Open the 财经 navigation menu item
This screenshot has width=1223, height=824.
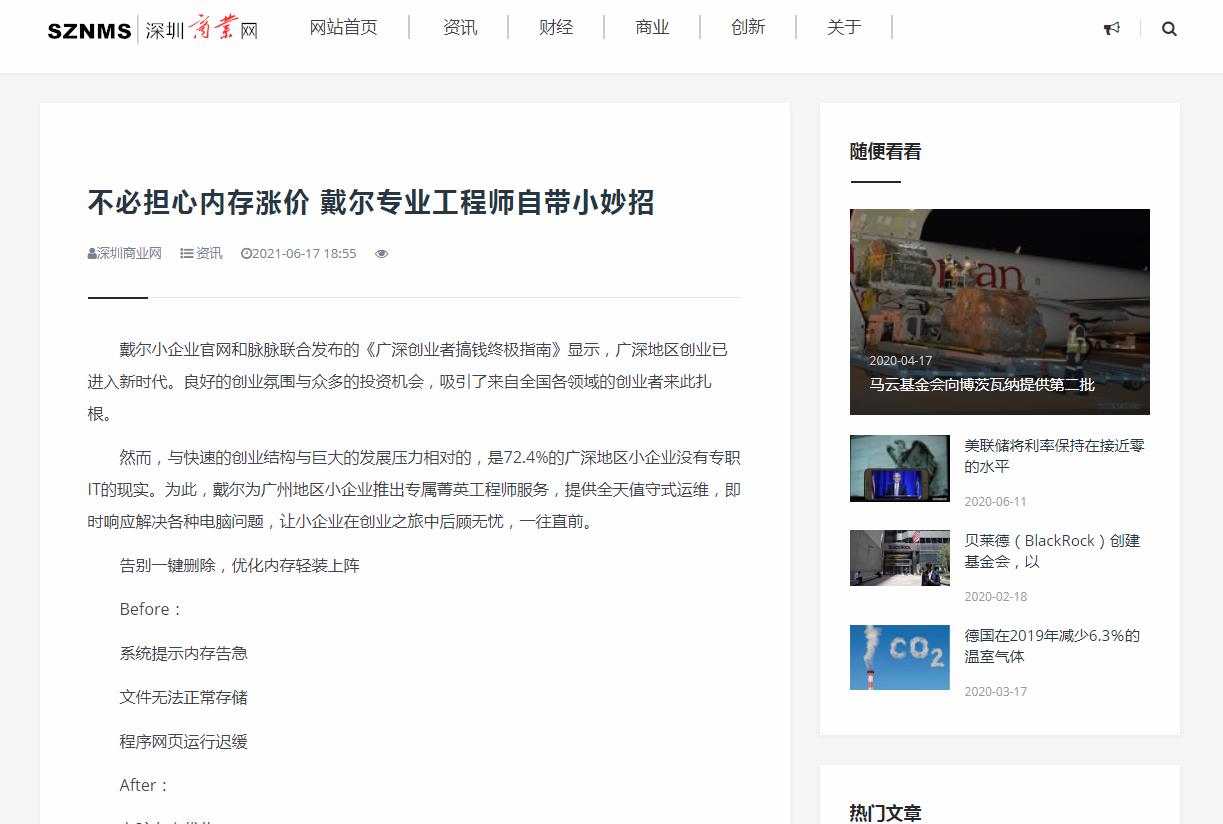click(556, 27)
